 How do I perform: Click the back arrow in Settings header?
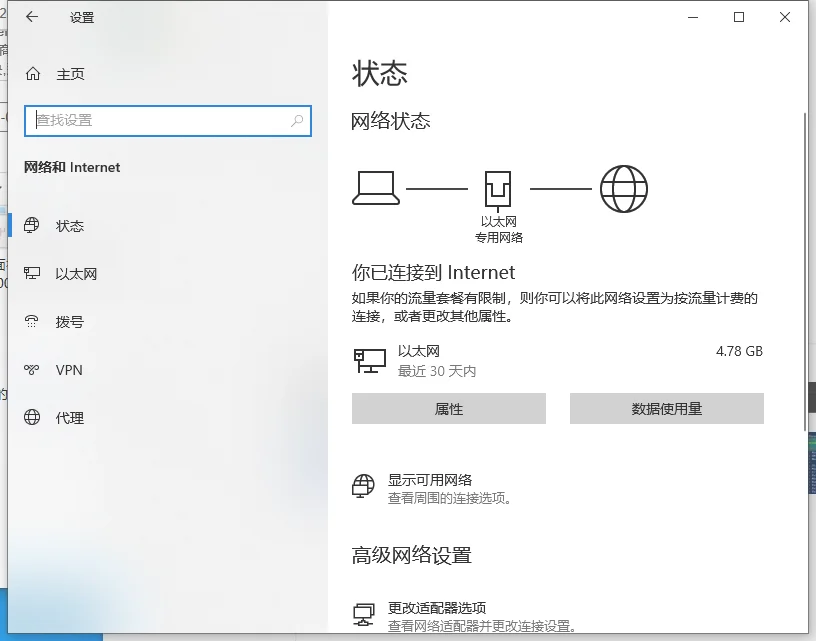coord(33,17)
